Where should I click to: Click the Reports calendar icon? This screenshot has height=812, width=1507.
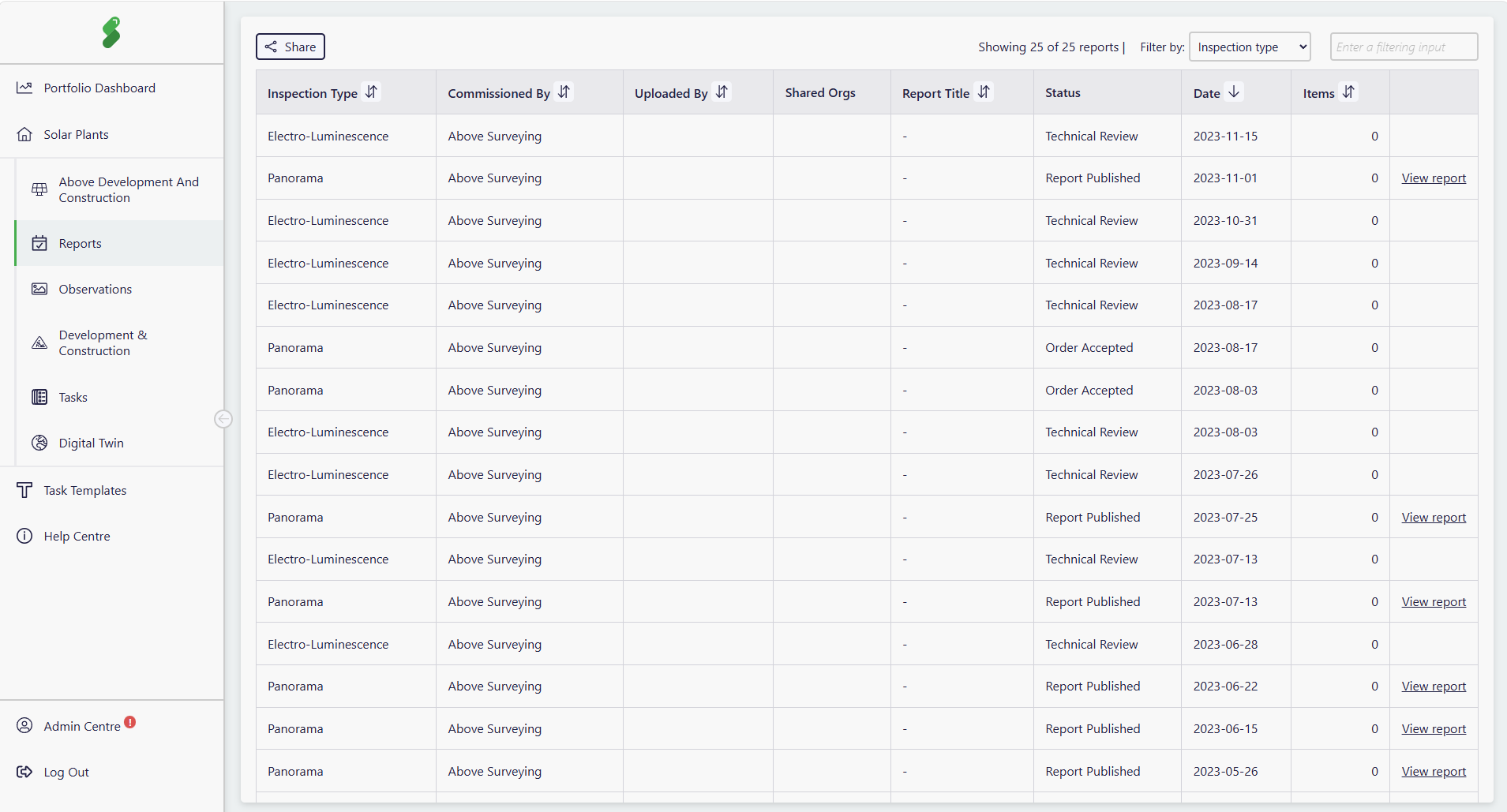[x=39, y=243]
